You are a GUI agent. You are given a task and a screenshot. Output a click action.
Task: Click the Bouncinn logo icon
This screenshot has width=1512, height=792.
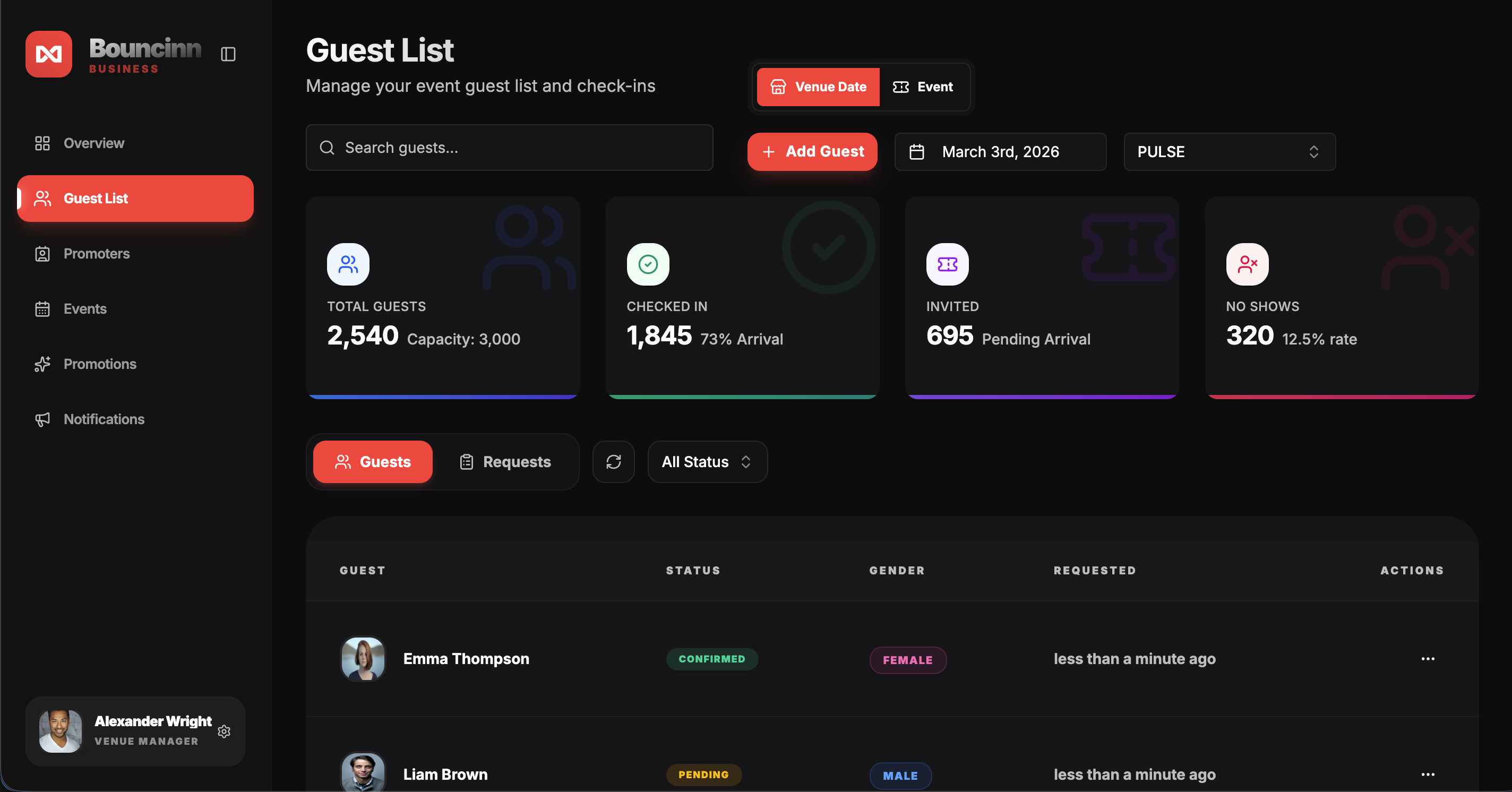coord(49,55)
